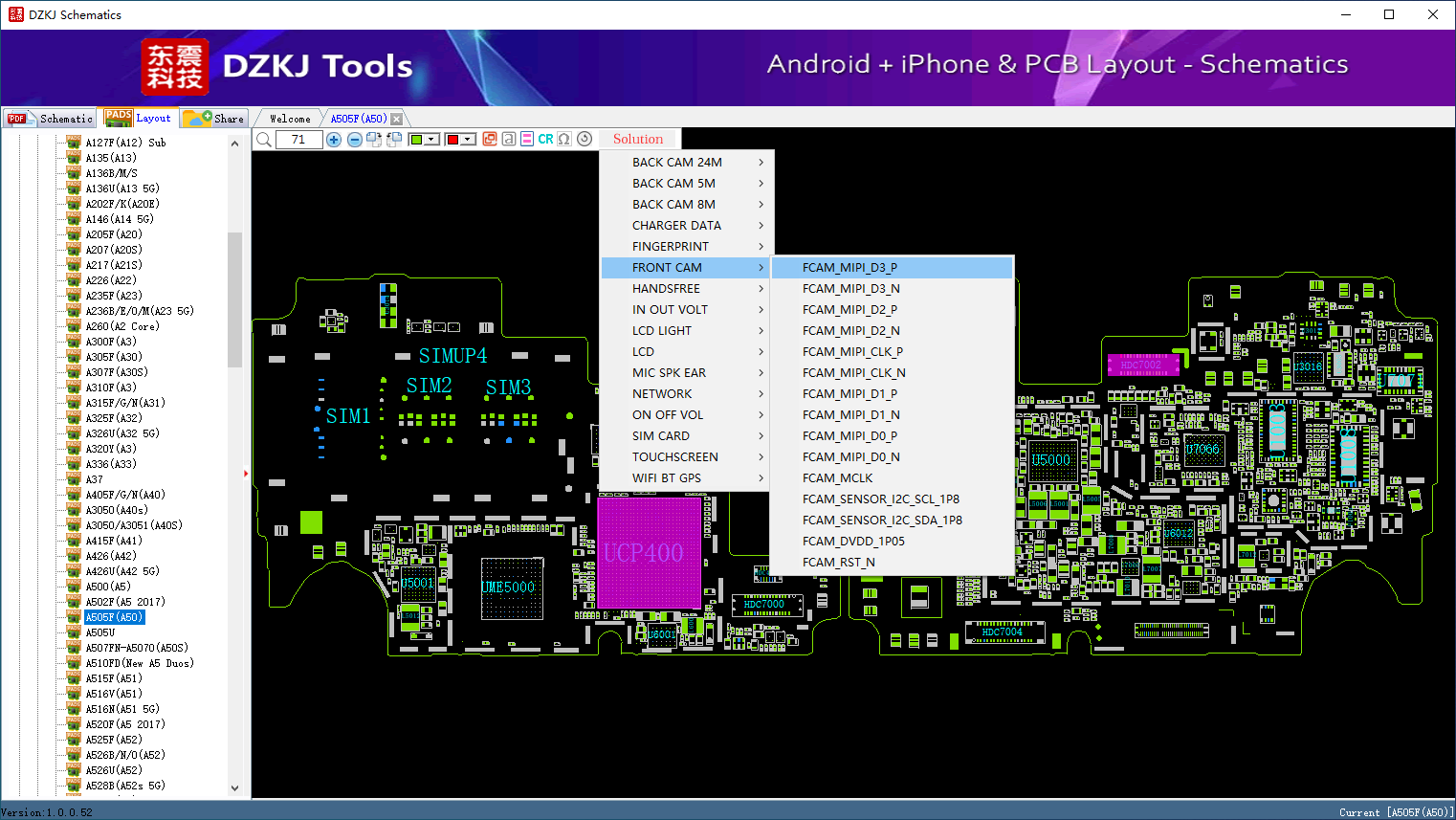Rotate the board layout counter-clockwise
The height and width of the screenshot is (820, 1456).
[393, 140]
